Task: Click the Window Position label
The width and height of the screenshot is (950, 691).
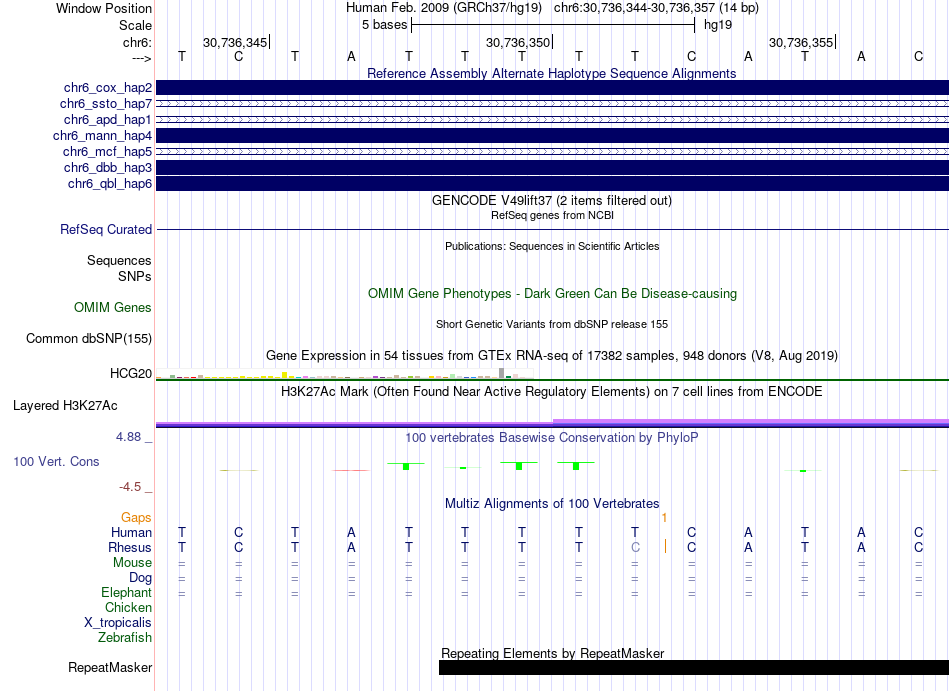Action: (104, 8)
